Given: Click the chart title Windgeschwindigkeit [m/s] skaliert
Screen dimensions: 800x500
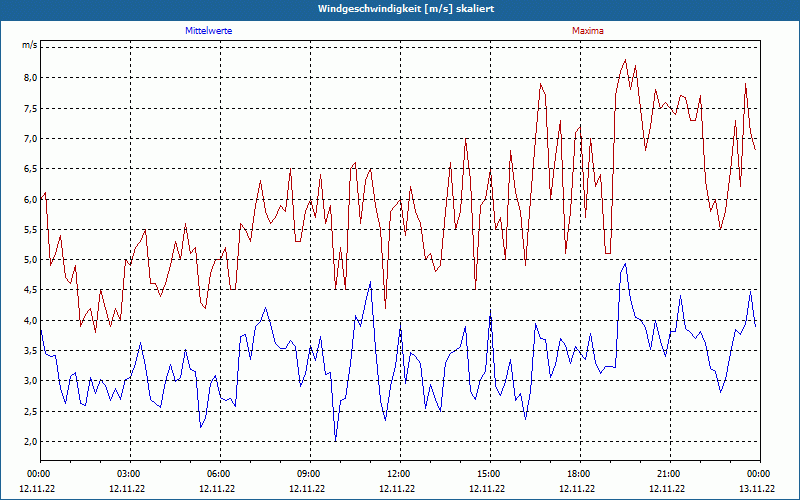Looking at the screenshot, I should click(x=406, y=9).
